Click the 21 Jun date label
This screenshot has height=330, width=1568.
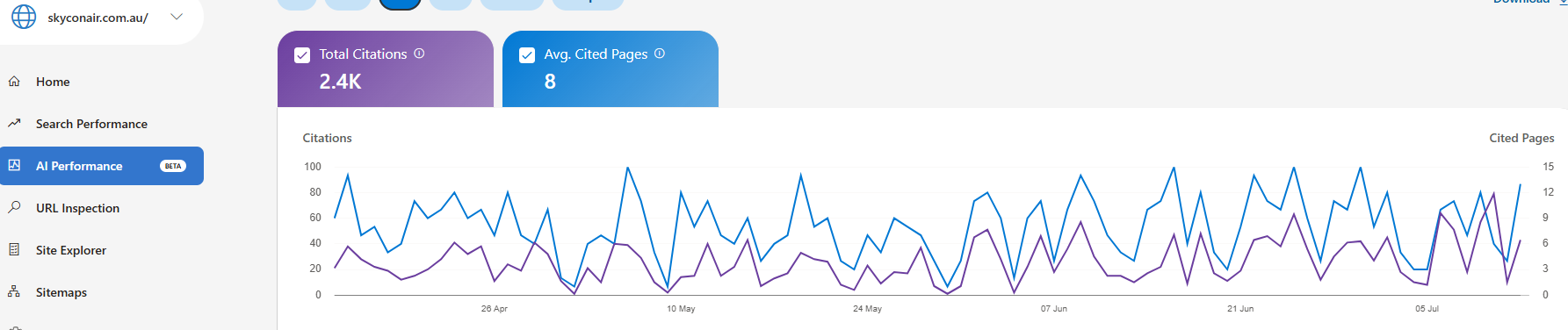coord(1240,309)
